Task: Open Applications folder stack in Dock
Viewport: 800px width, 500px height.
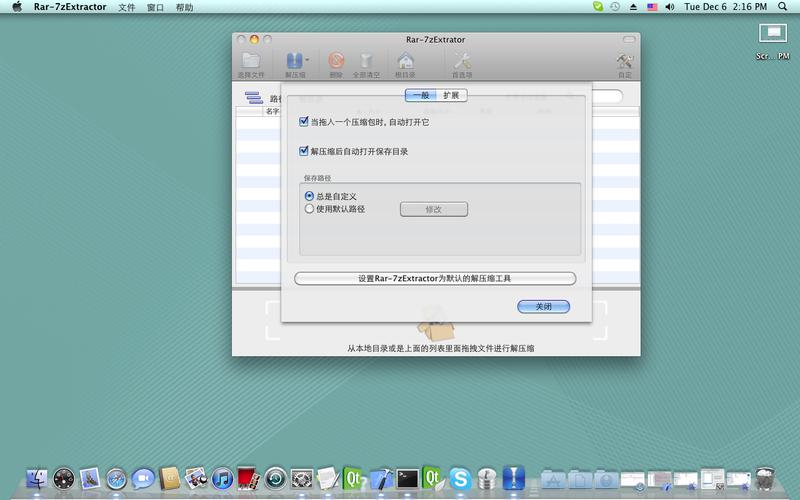Action: pyautogui.click(x=553, y=479)
